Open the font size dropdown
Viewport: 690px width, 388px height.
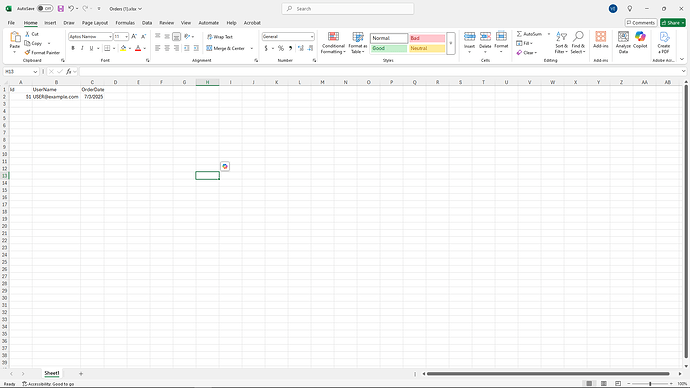(126, 37)
